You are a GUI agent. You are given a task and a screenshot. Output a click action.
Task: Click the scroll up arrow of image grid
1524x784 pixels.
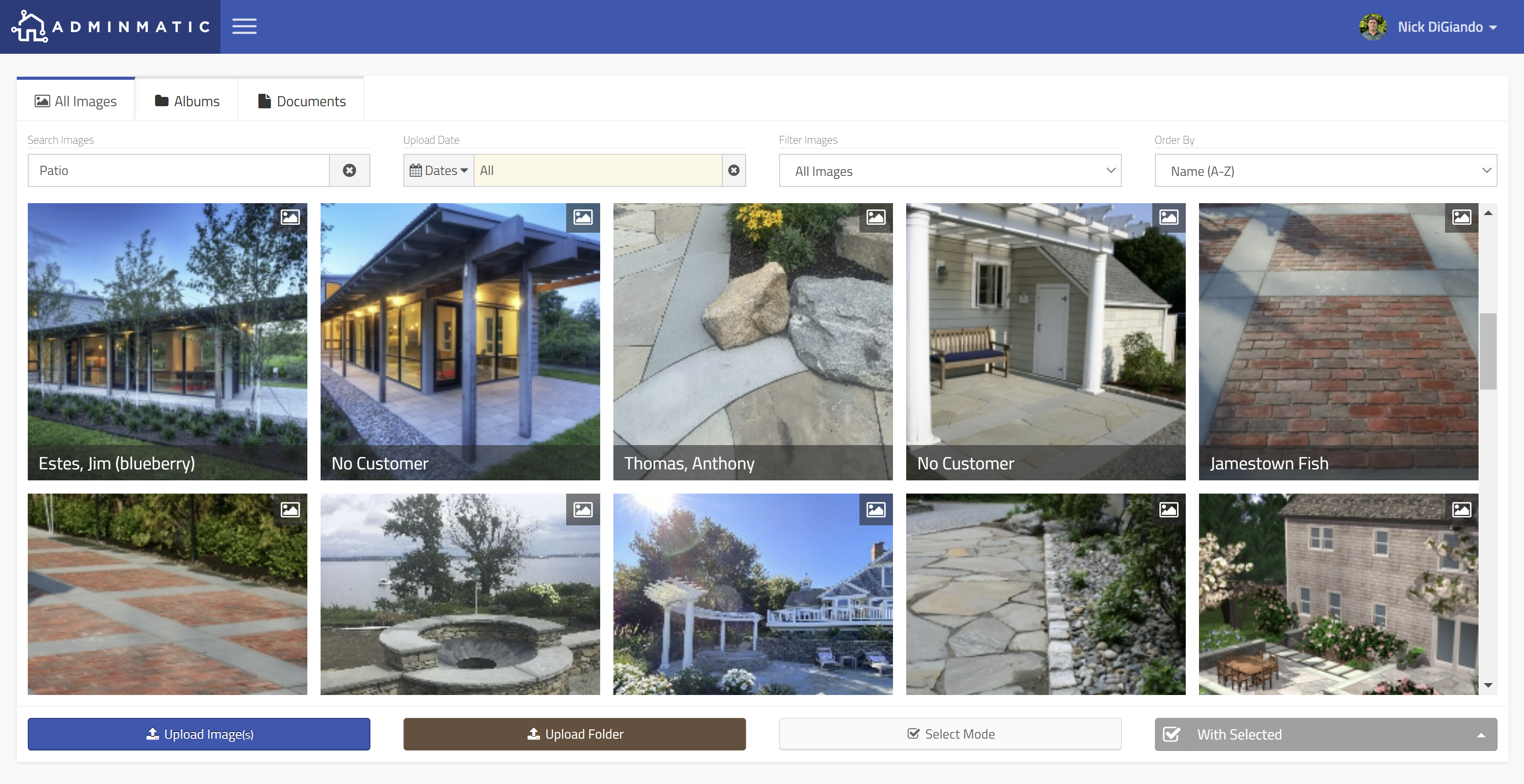pyautogui.click(x=1488, y=213)
